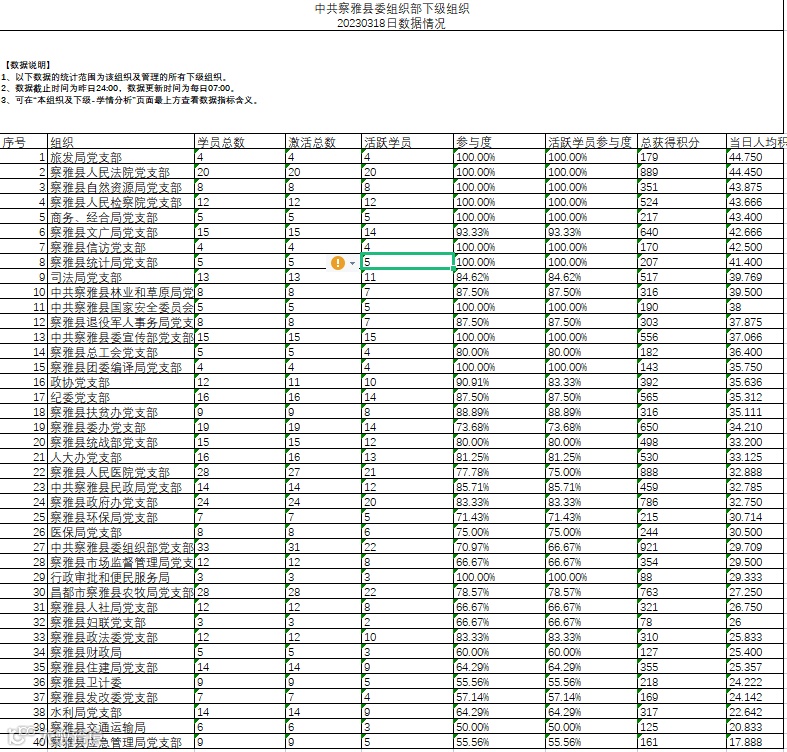
Task: Click the 激活总数 column header
Action: point(323,142)
